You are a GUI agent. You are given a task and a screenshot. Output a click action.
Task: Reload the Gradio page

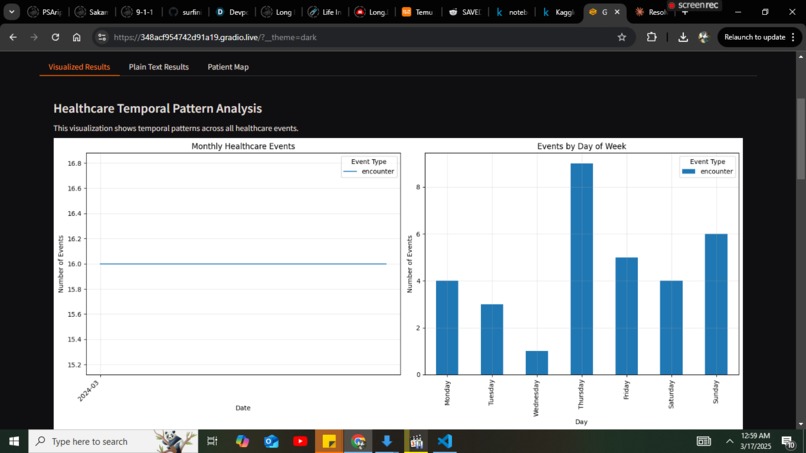click(x=55, y=37)
